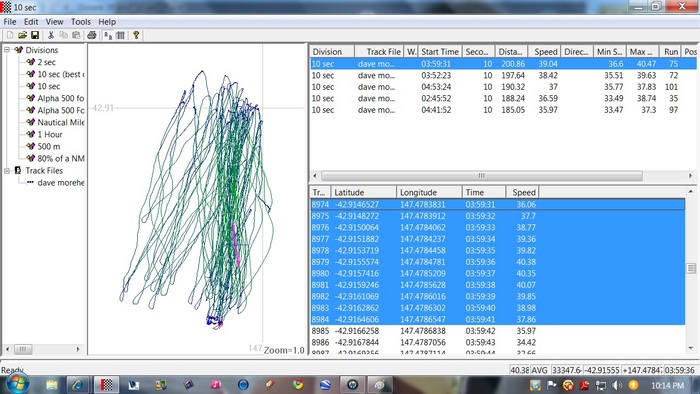Click the Cut scissors toolbar icon
Viewport: 700px width, 394px height.
51,35
